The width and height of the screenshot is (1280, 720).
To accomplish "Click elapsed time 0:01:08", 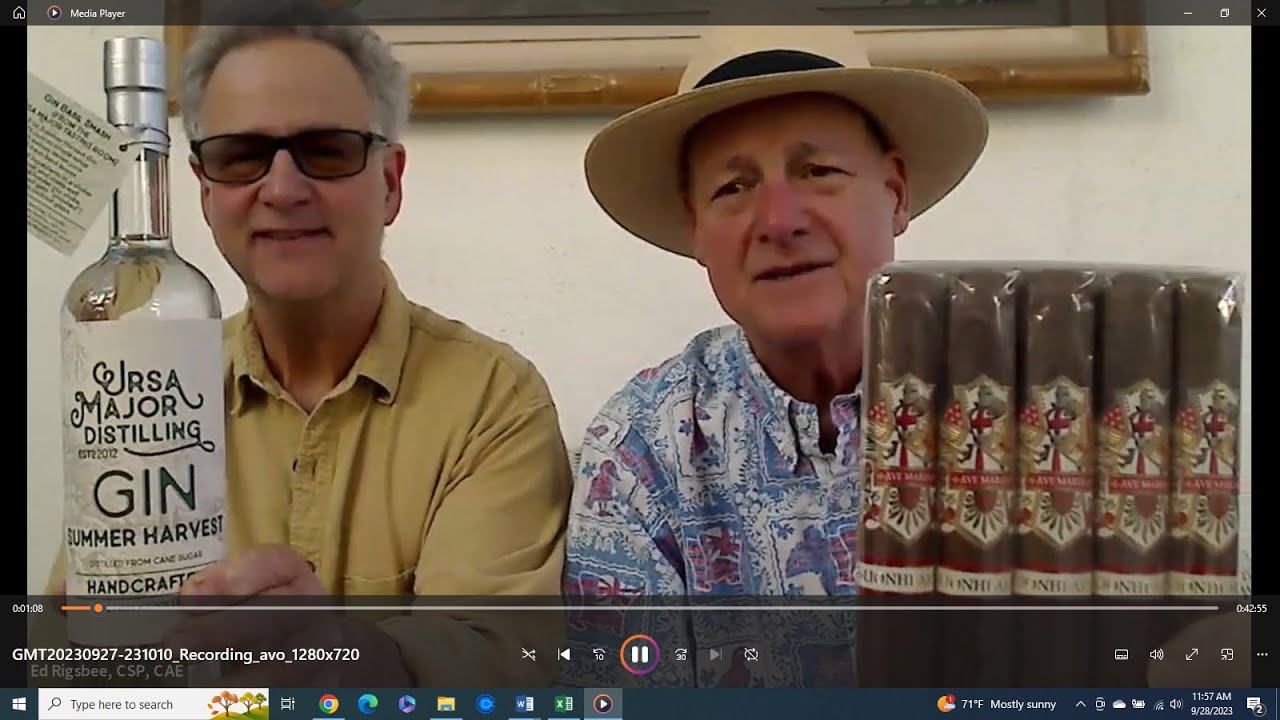I will tap(28, 608).
